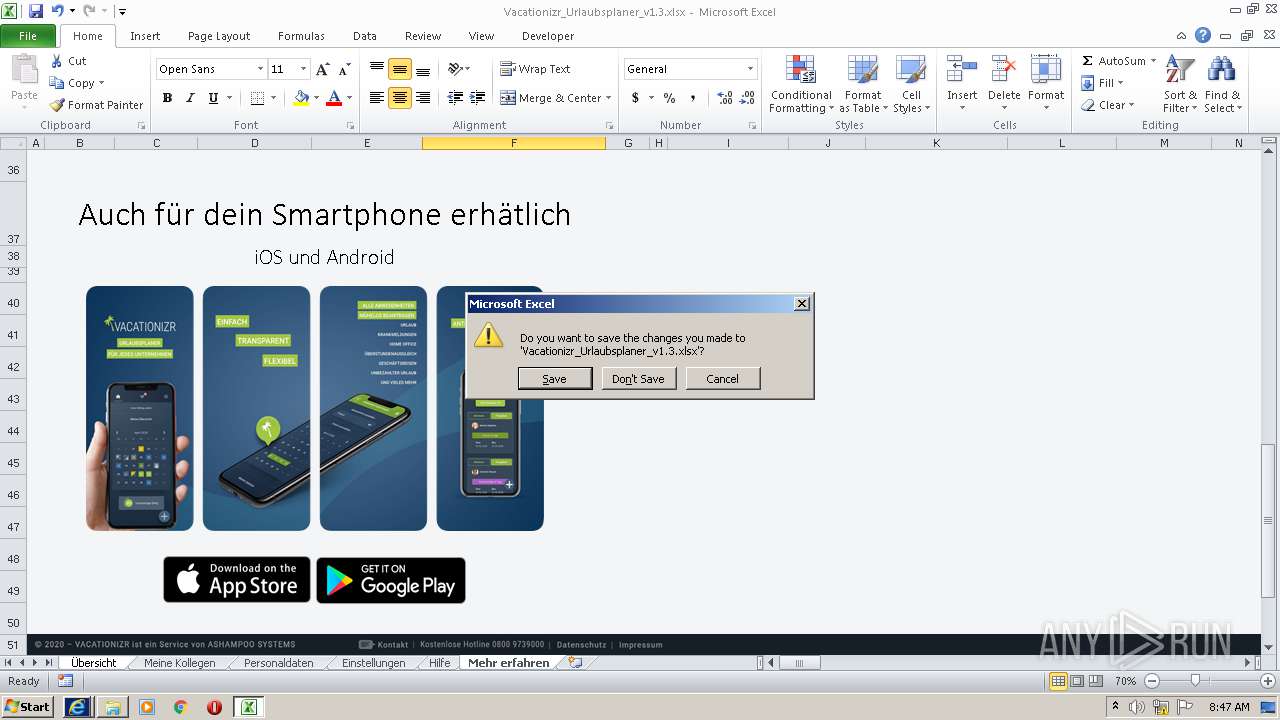Image resolution: width=1280 pixels, height=720 pixels.
Task: Increase font size with Grow Font icon
Action: (x=322, y=69)
